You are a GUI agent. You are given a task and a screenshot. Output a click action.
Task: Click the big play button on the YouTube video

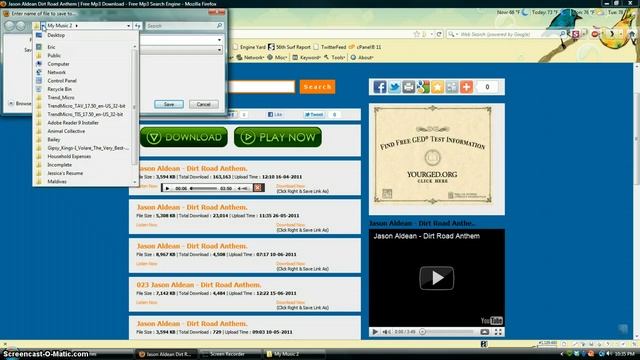[436, 278]
